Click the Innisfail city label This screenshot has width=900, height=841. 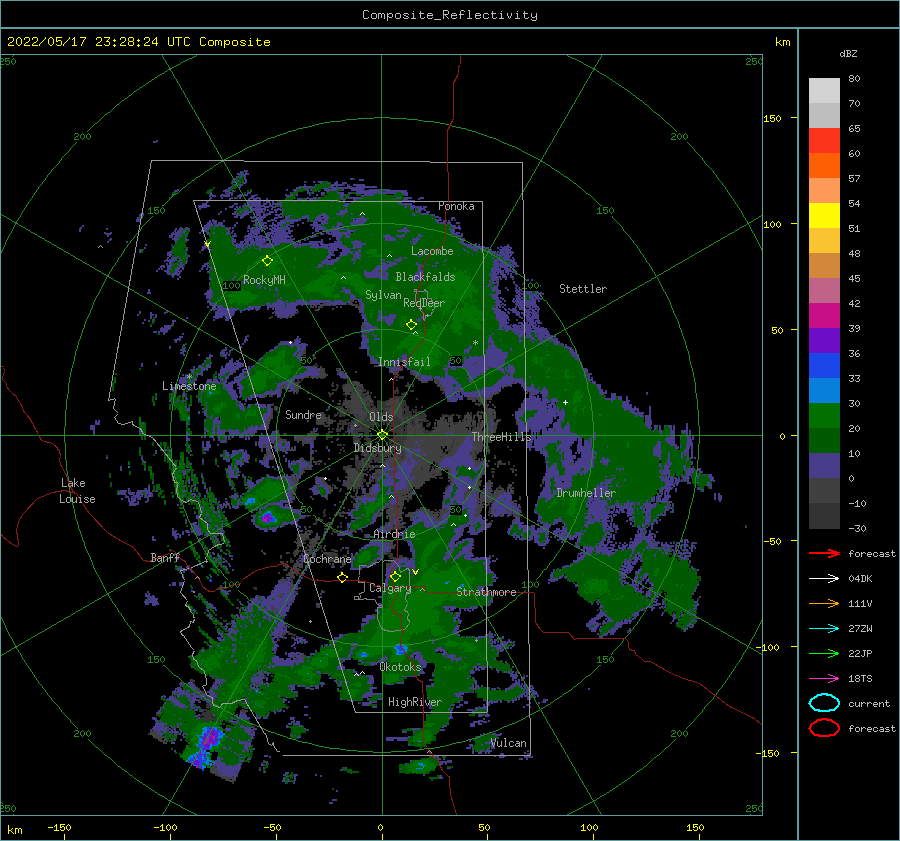tap(404, 362)
